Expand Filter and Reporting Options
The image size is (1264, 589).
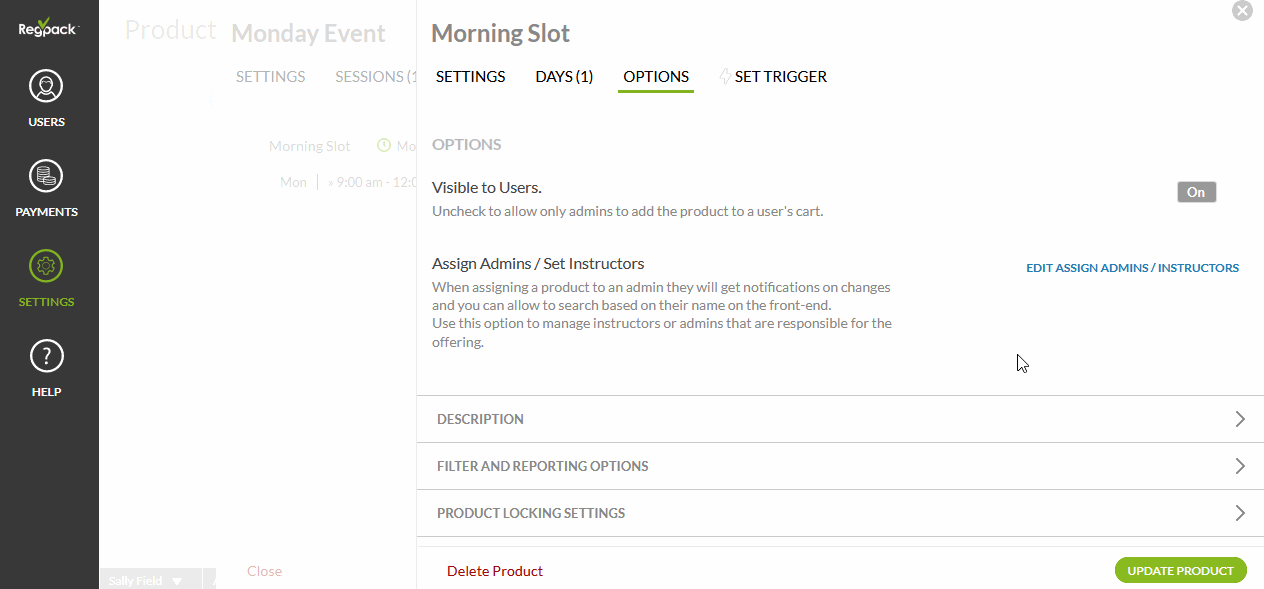point(1240,466)
